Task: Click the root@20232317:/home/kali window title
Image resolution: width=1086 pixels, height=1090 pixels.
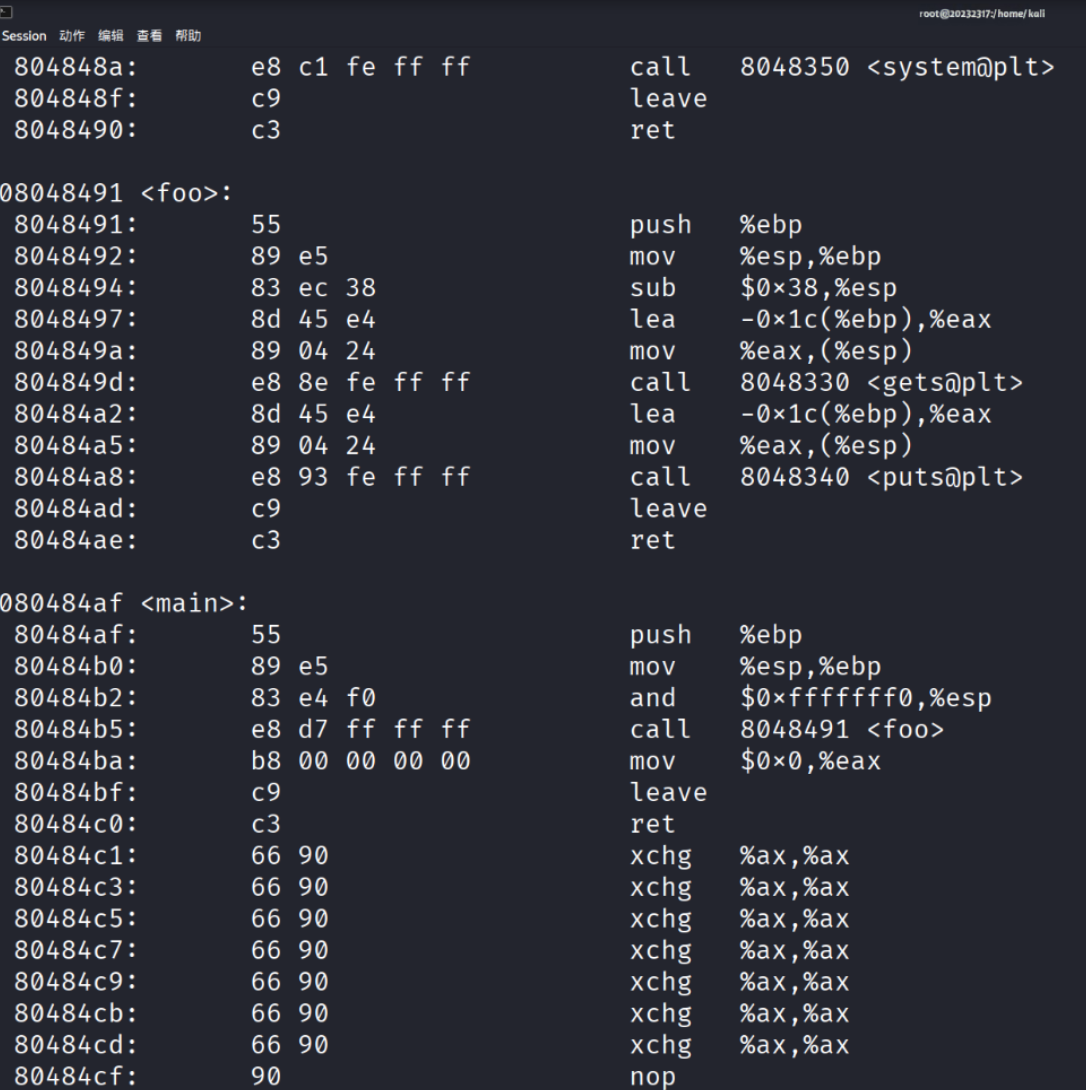Action: pyautogui.click(x=982, y=13)
